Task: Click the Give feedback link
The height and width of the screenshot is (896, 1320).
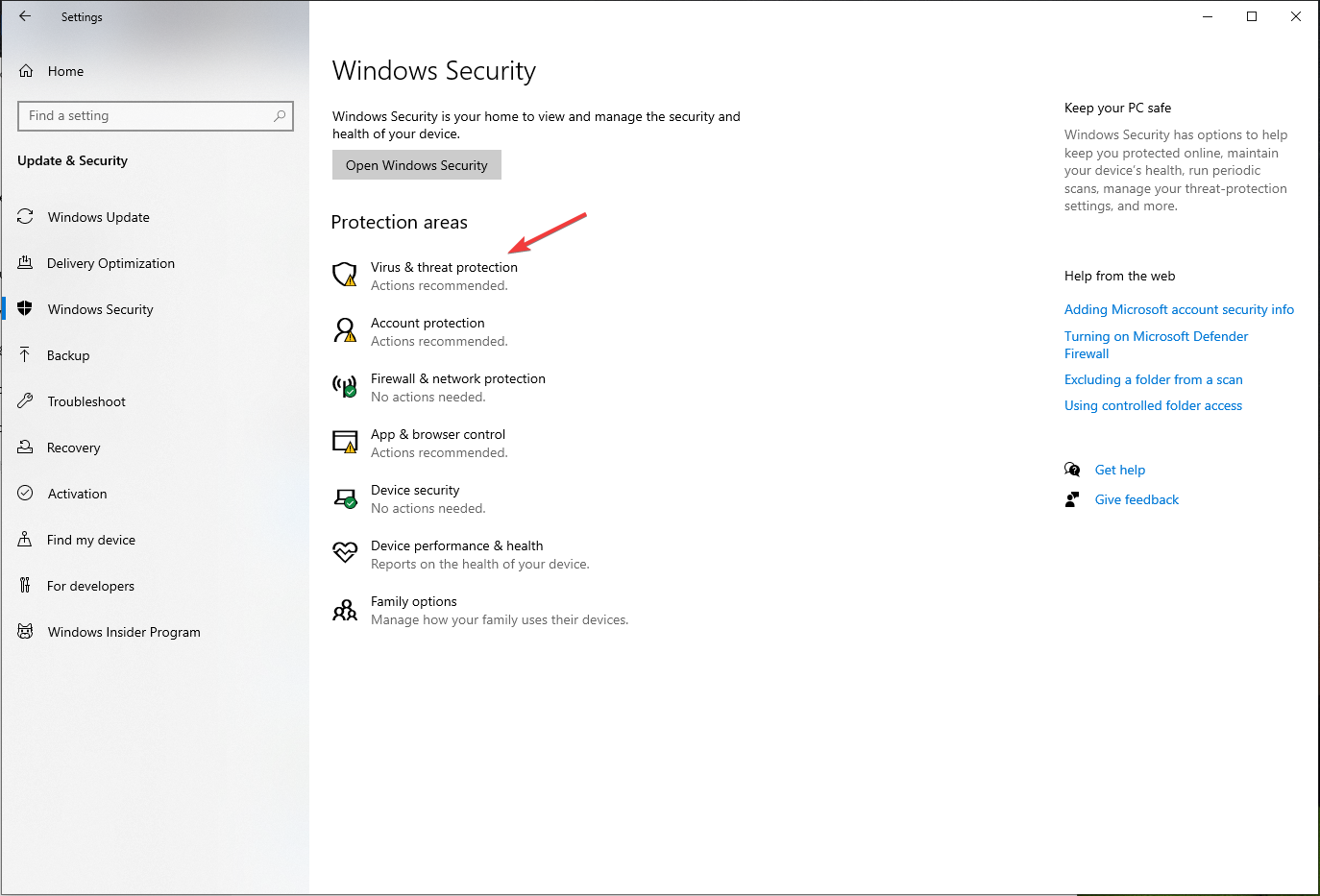Action: (x=1137, y=499)
